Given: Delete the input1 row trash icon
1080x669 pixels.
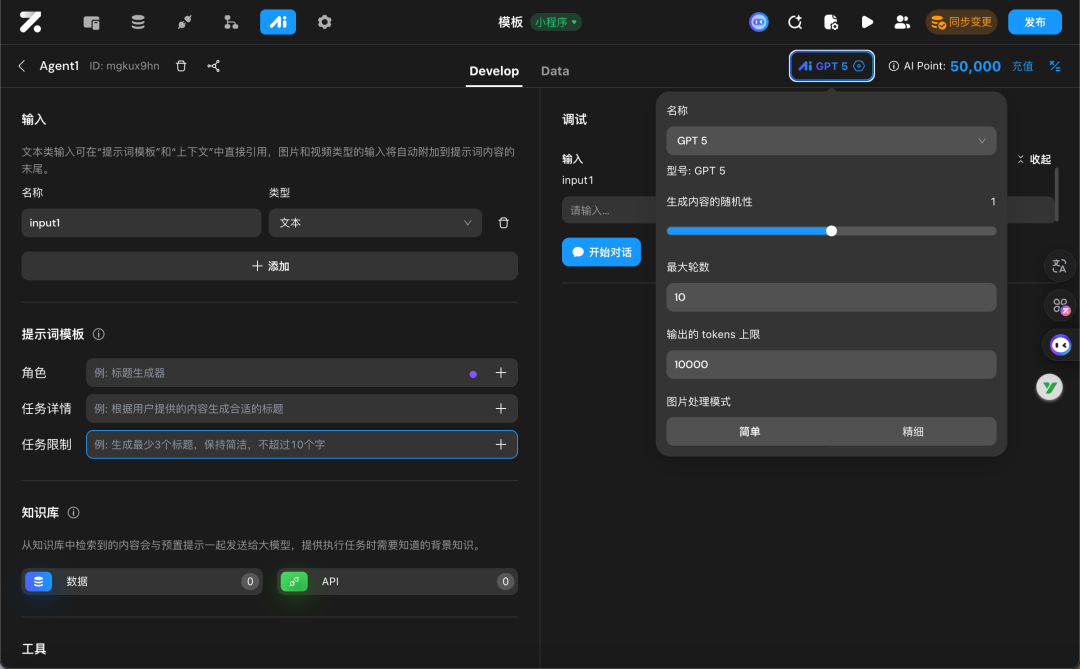Looking at the screenshot, I should [x=503, y=223].
